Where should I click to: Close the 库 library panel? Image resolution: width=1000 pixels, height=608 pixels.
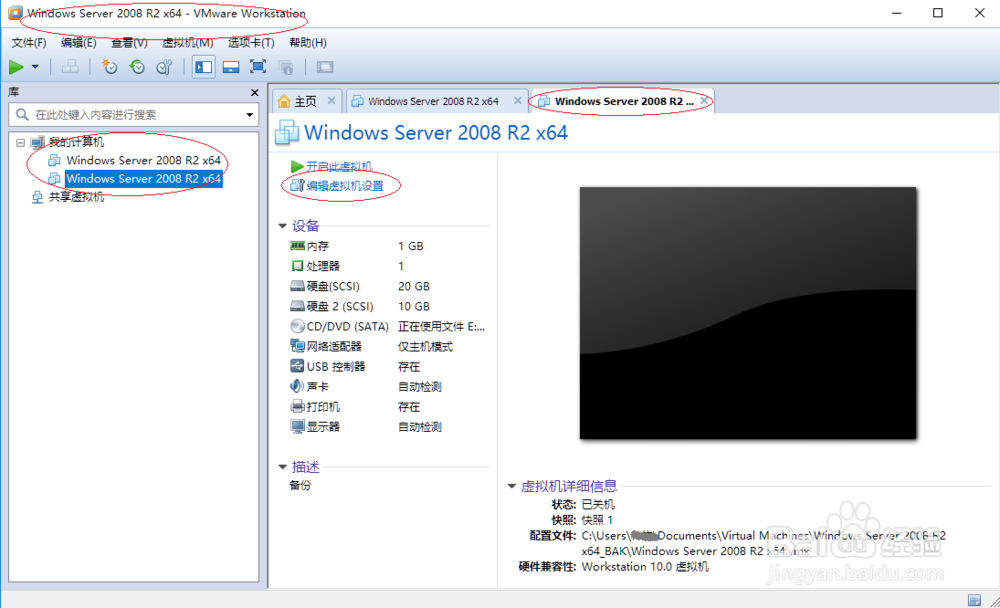click(x=254, y=93)
